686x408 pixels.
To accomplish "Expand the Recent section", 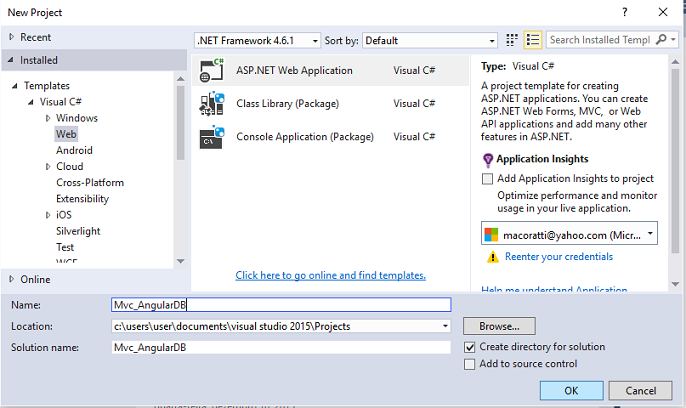I will click(11, 37).
